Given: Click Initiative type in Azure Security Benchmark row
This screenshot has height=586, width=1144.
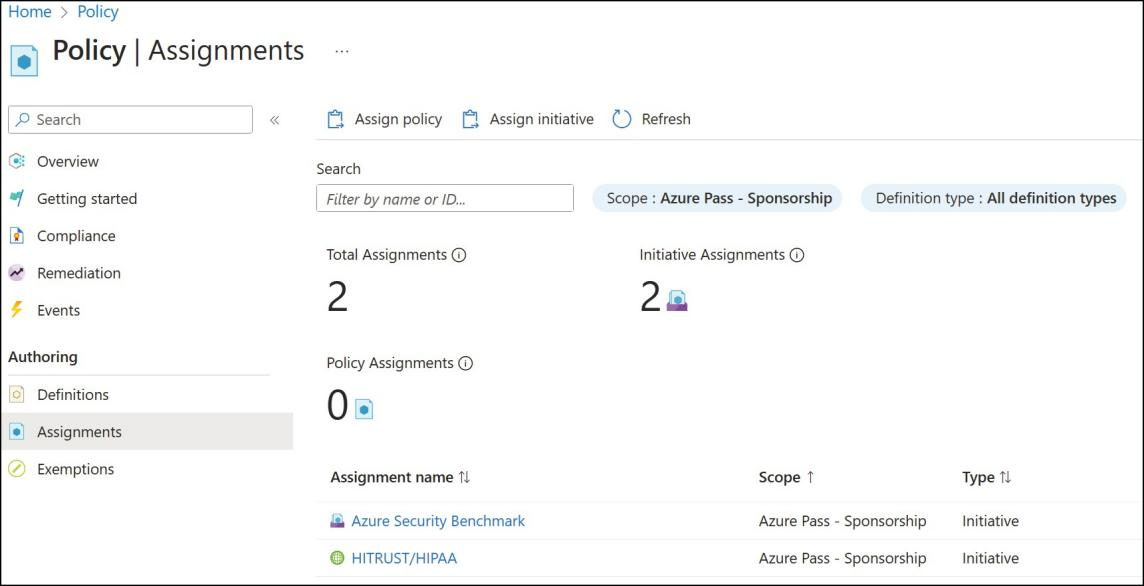Looking at the screenshot, I should (x=991, y=521).
